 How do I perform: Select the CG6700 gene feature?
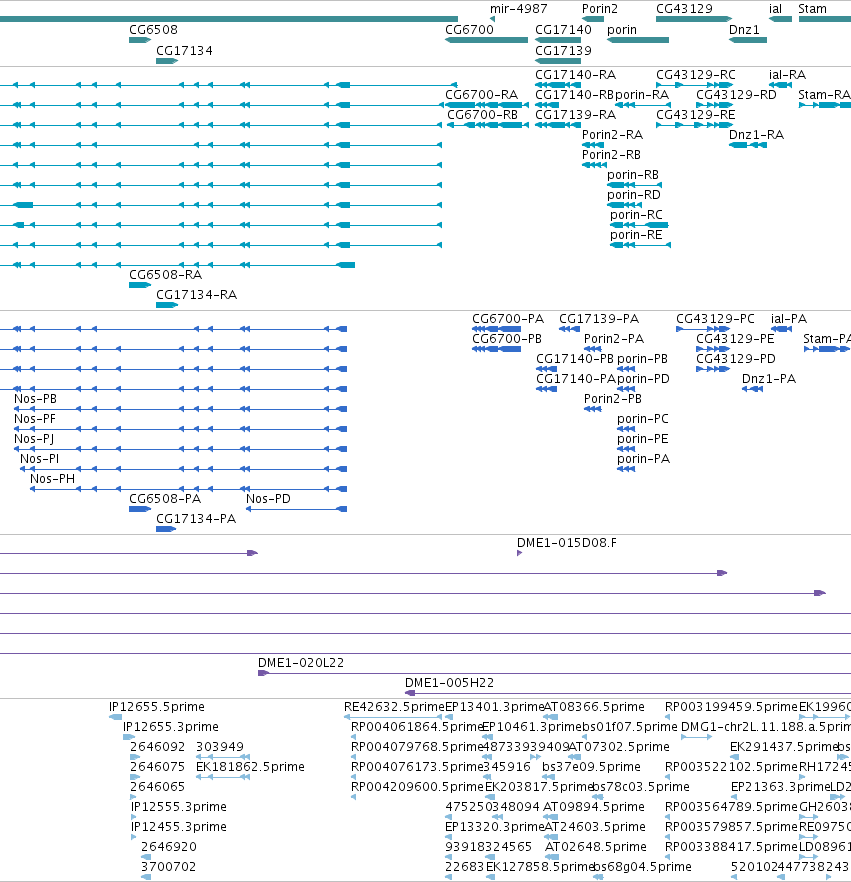point(487,40)
